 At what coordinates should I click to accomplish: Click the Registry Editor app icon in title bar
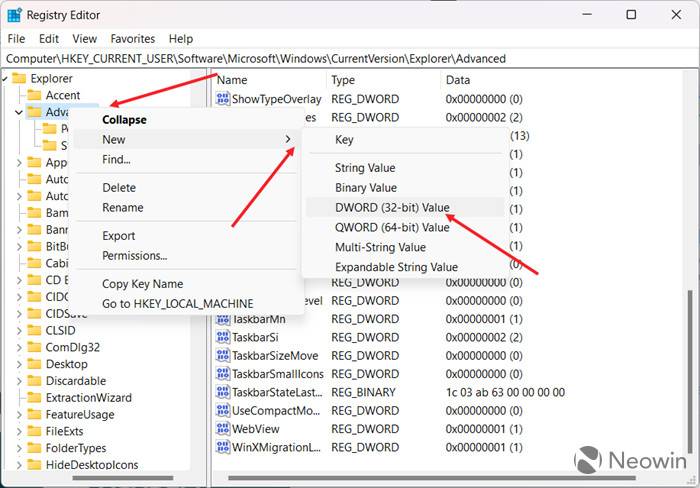pos(14,15)
